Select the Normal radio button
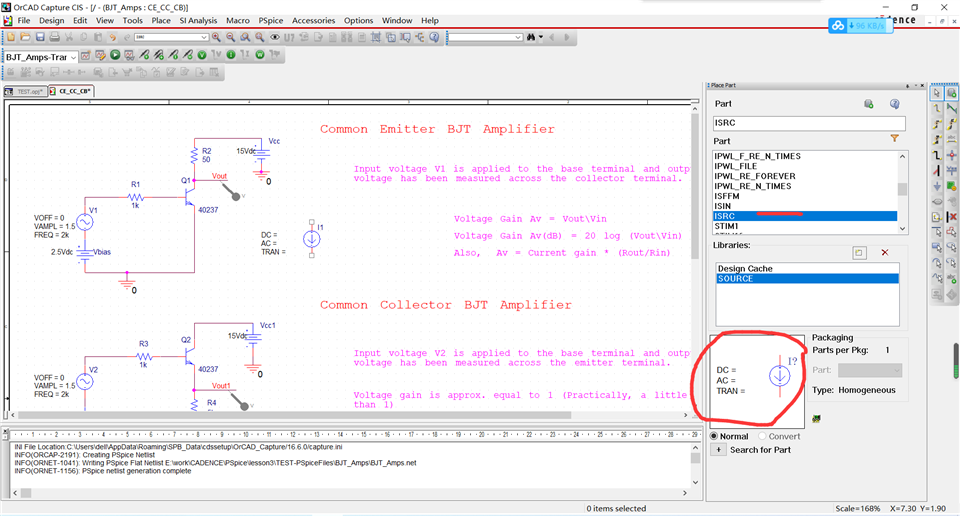Image resolution: width=960 pixels, height=516 pixels. pos(714,436)
